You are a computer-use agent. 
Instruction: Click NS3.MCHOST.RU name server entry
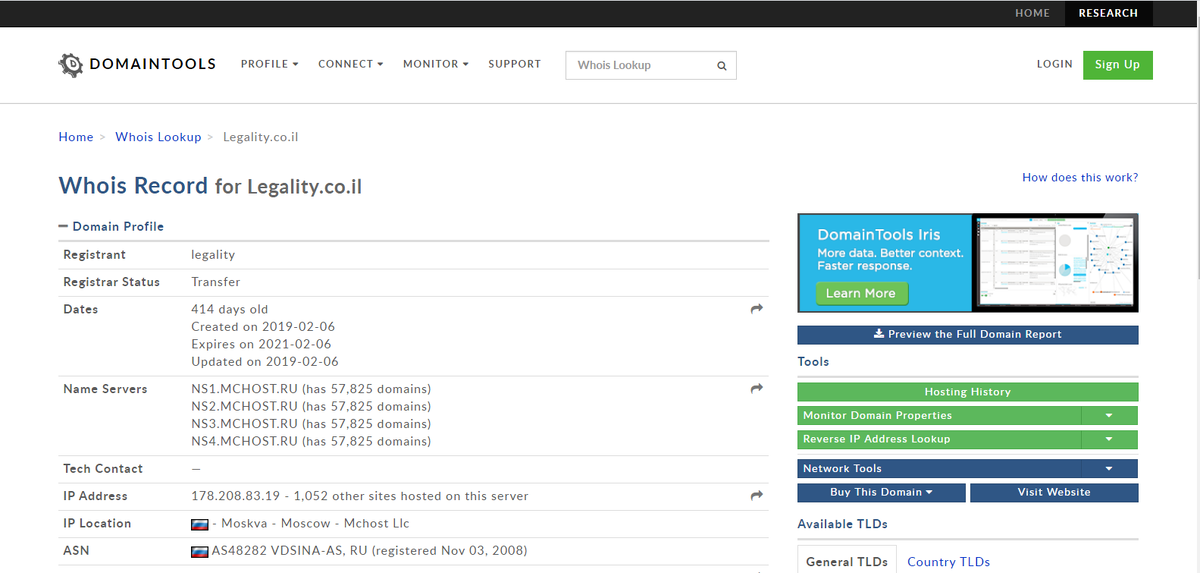[311, 424]
